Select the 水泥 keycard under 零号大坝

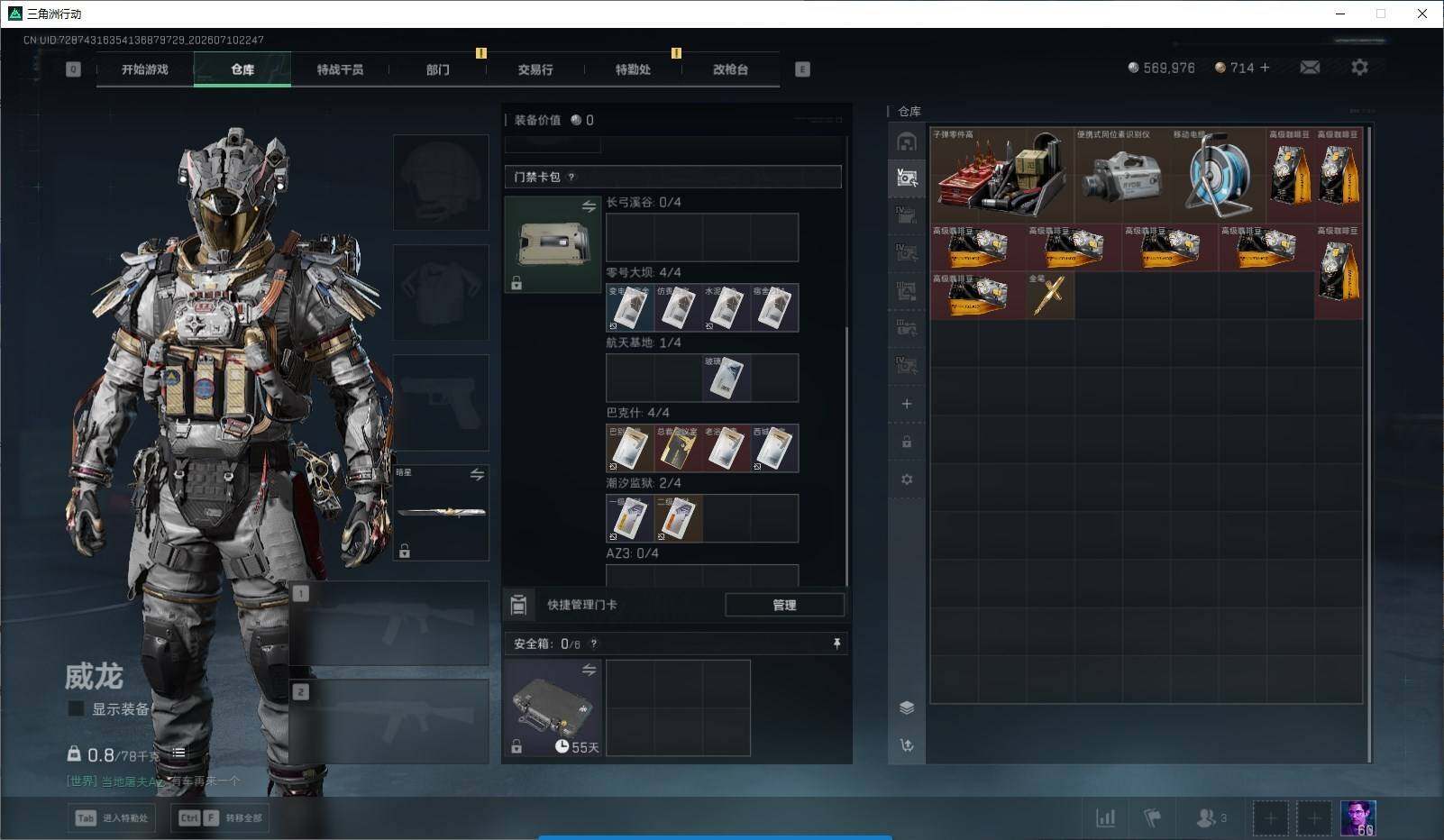click(727, 308)
